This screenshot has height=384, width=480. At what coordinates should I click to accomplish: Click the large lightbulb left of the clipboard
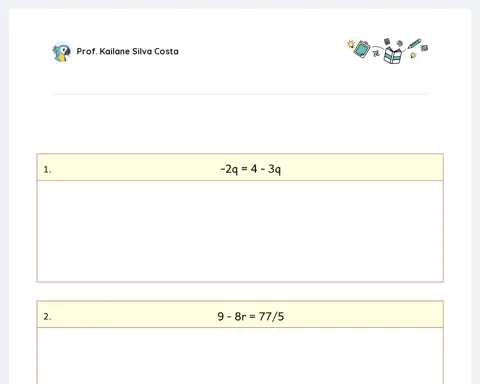[x=350, y=44]
